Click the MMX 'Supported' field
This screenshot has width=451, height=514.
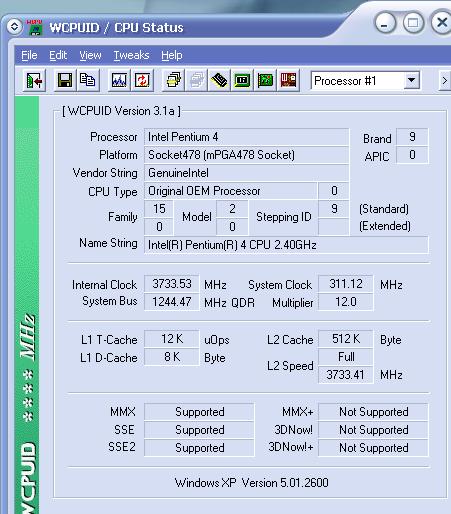(199, 412)
